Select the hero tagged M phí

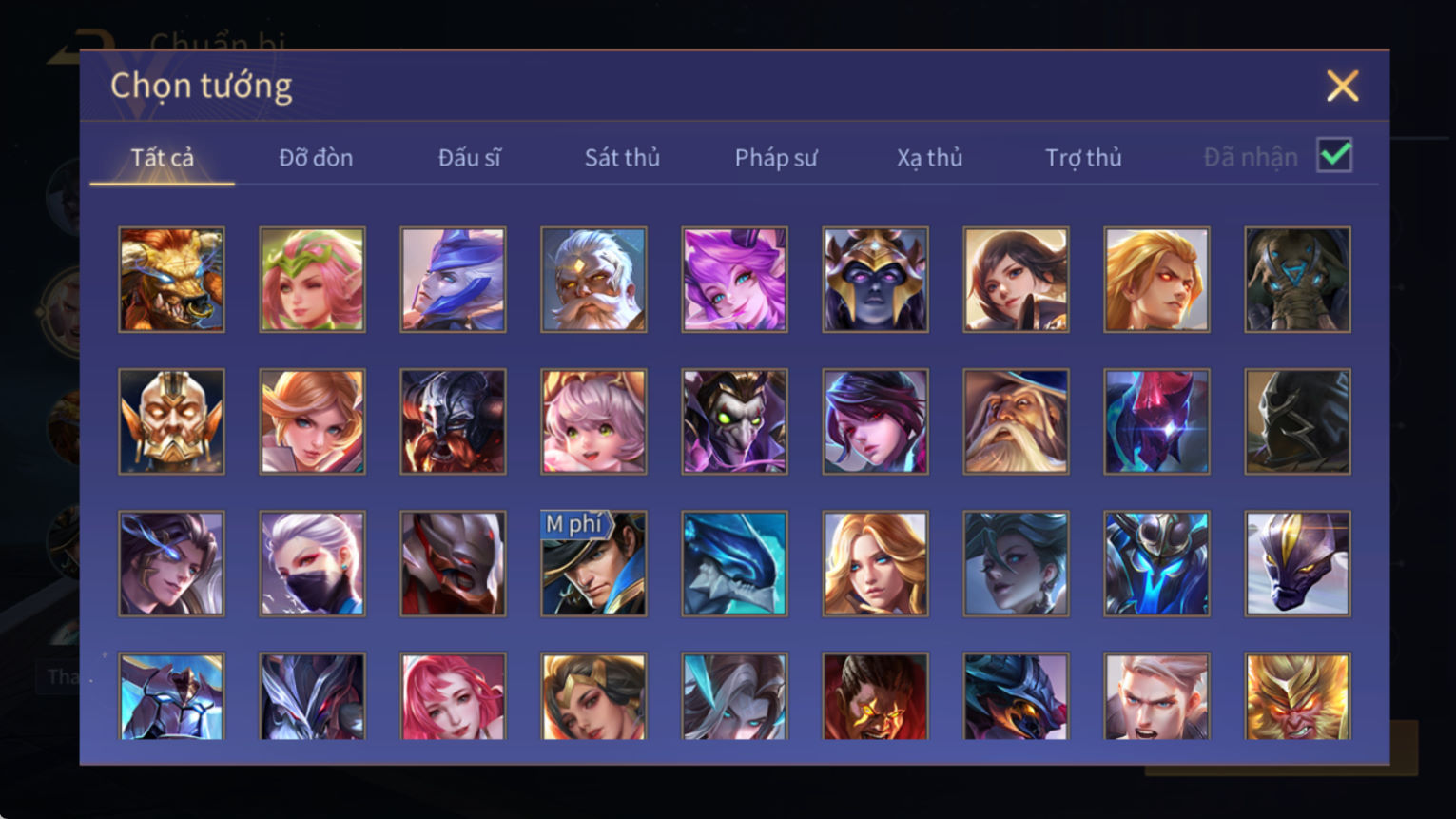click(593, 563)
